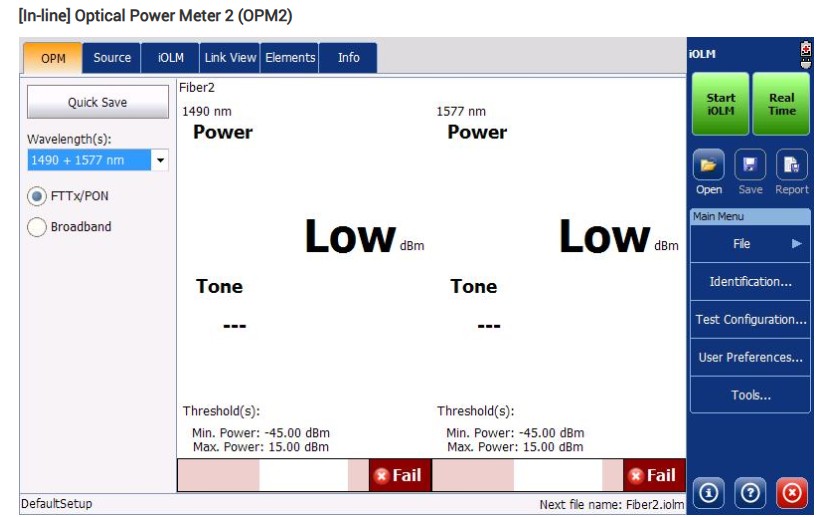Click the 1577 nm Fail indicator

(x=654, y=475)
